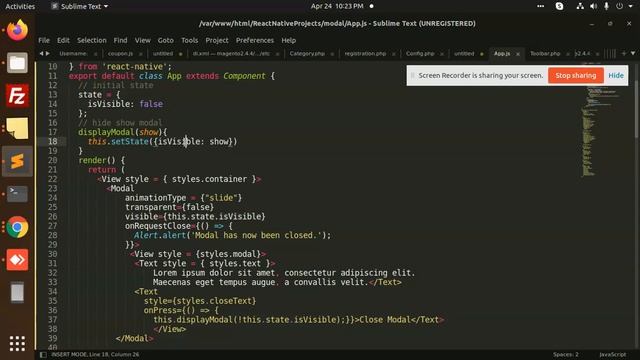640x360 pixels.
Task: Toggle side bar icon in status bar
Action: point(43,355)
